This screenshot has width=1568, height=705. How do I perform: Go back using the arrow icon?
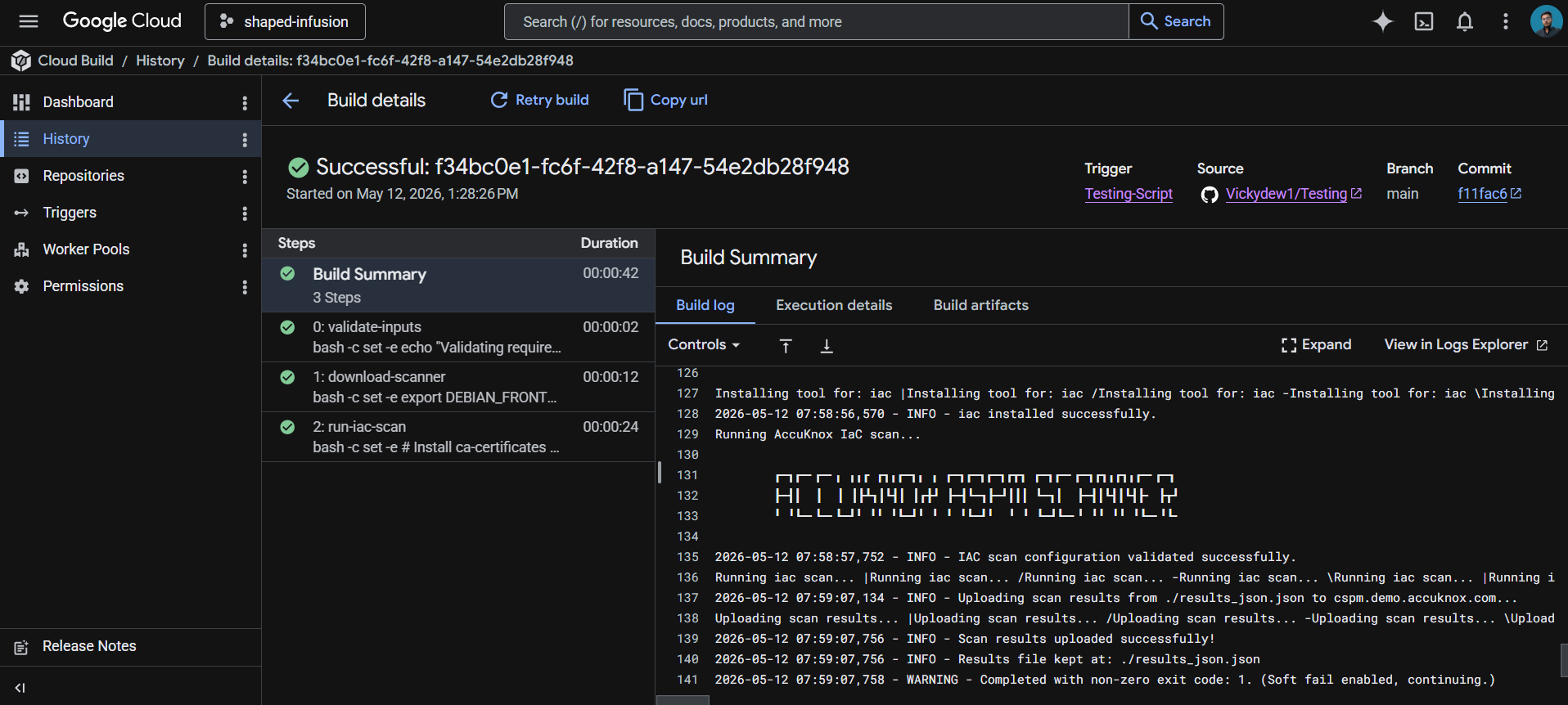[x=291, y=101]
